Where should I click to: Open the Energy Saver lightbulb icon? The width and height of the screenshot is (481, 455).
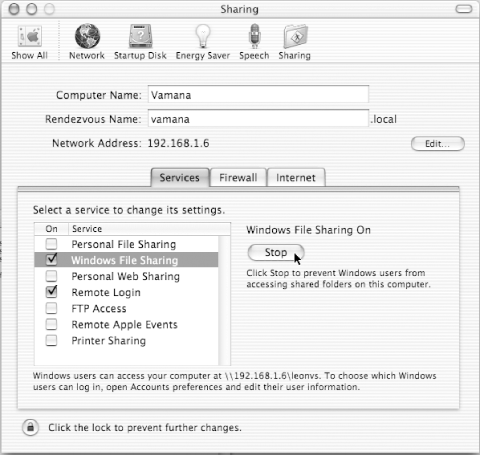point(203,36)
